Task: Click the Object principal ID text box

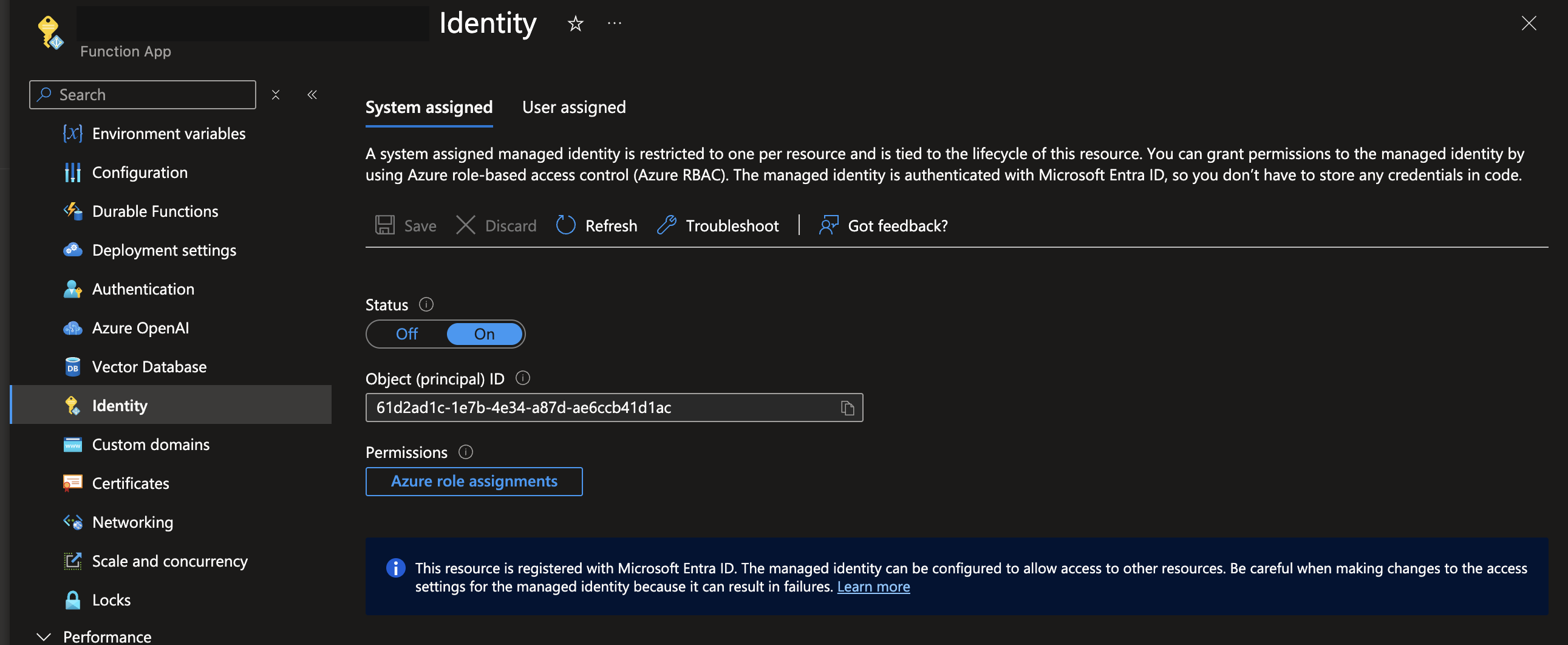Action: click(613, 408)
